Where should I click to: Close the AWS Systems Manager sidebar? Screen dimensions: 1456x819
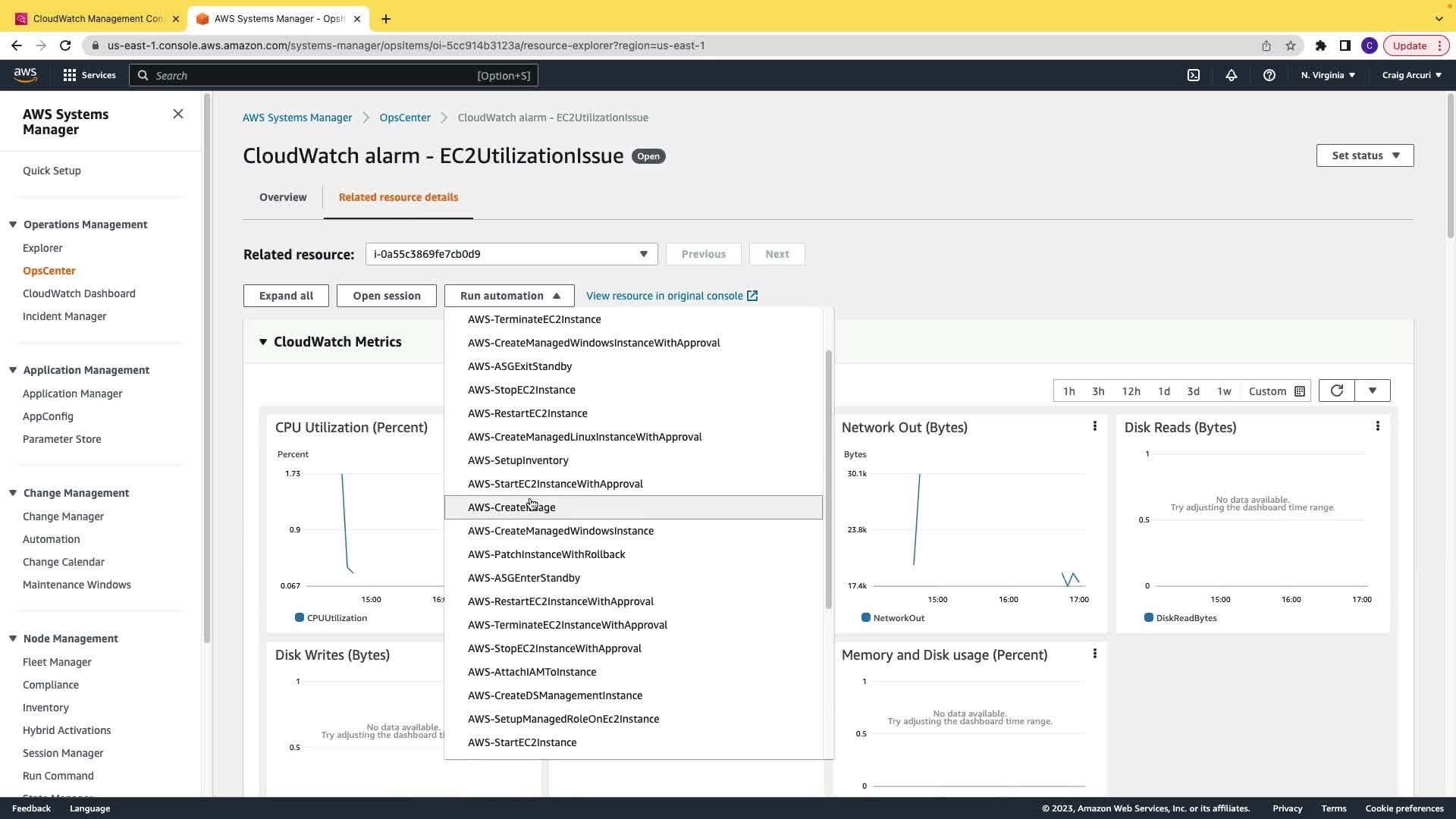(x=178, y=114)
